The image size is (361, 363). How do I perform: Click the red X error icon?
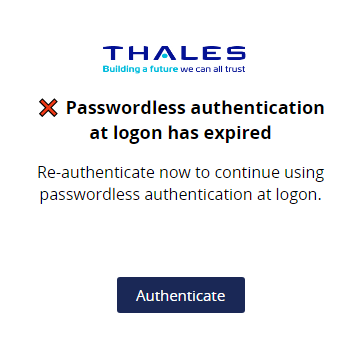[x=48, y=108]
